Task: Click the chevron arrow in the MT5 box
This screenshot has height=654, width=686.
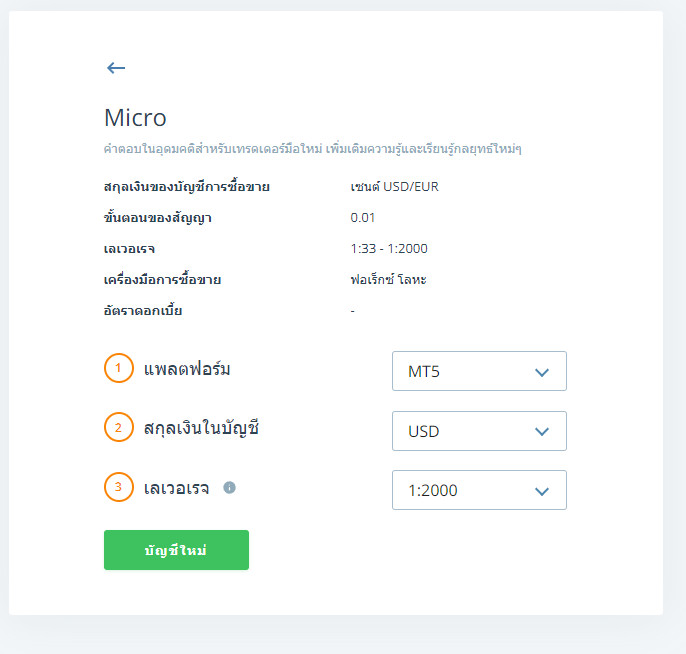Action: coord(542,372)
